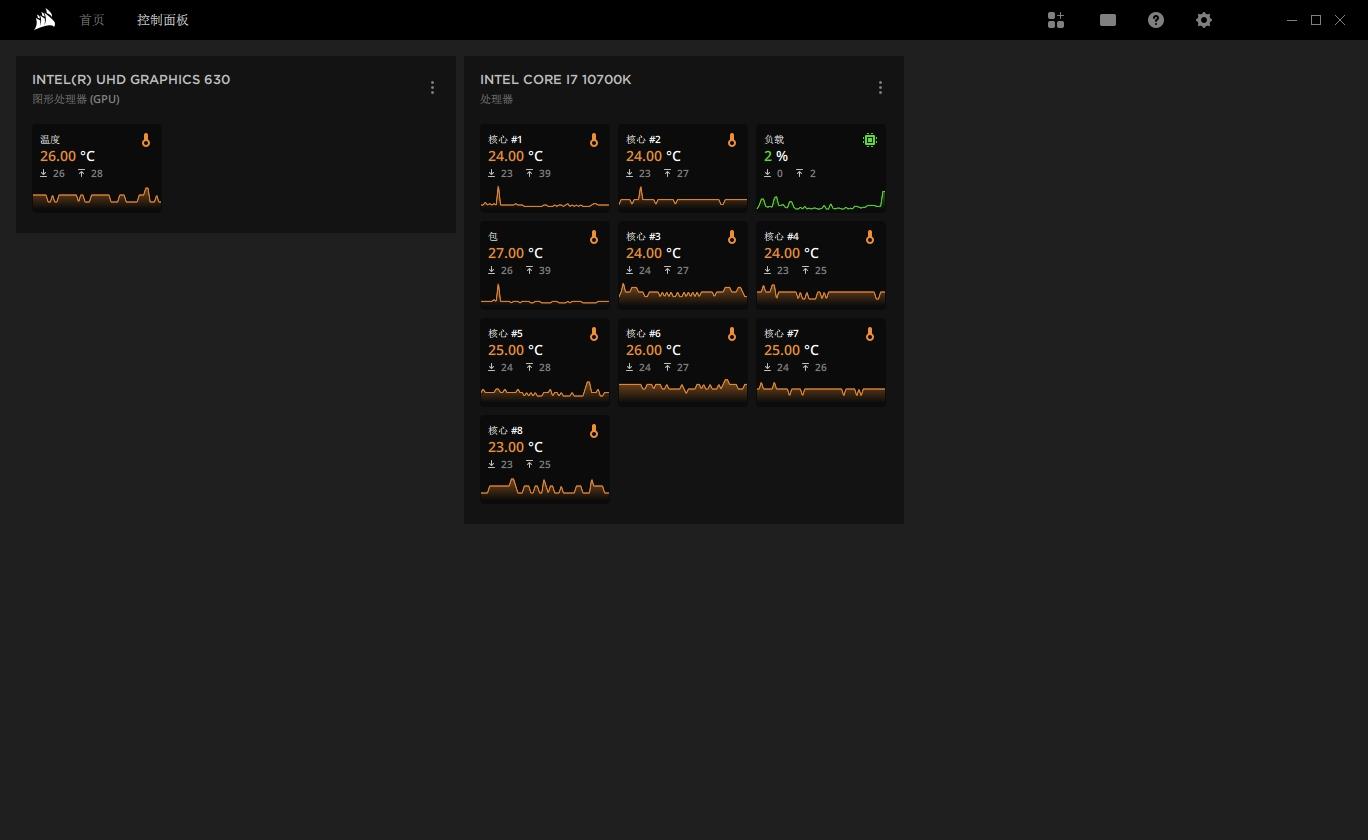Screen dimensions: 1368x840
Task: Click the thermometer icon on the 核心 #3 card
Action: click(x=732, y=237)
